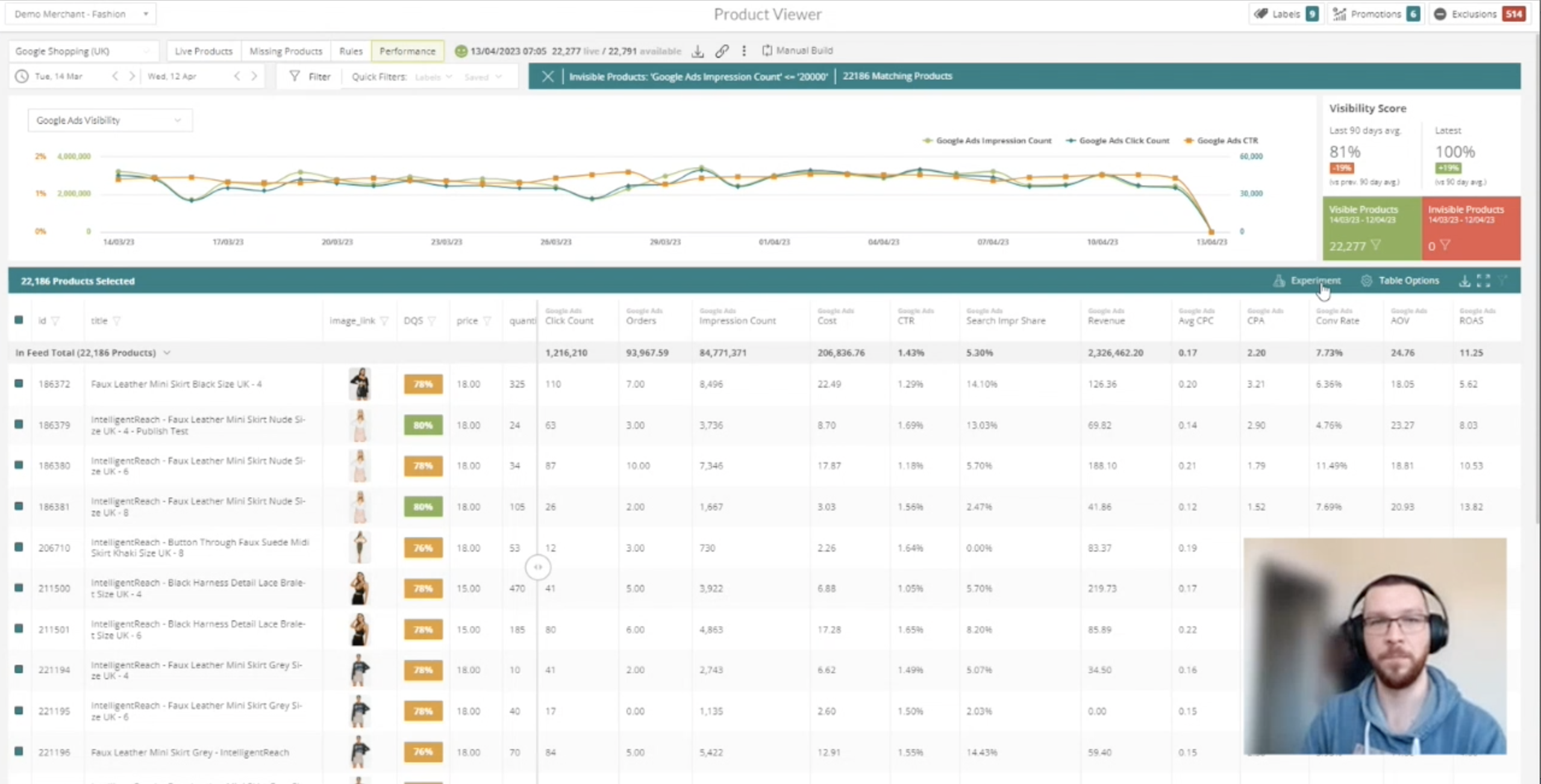
Task: Open the Labels quick filter dropdown
Action: point(433,77)
